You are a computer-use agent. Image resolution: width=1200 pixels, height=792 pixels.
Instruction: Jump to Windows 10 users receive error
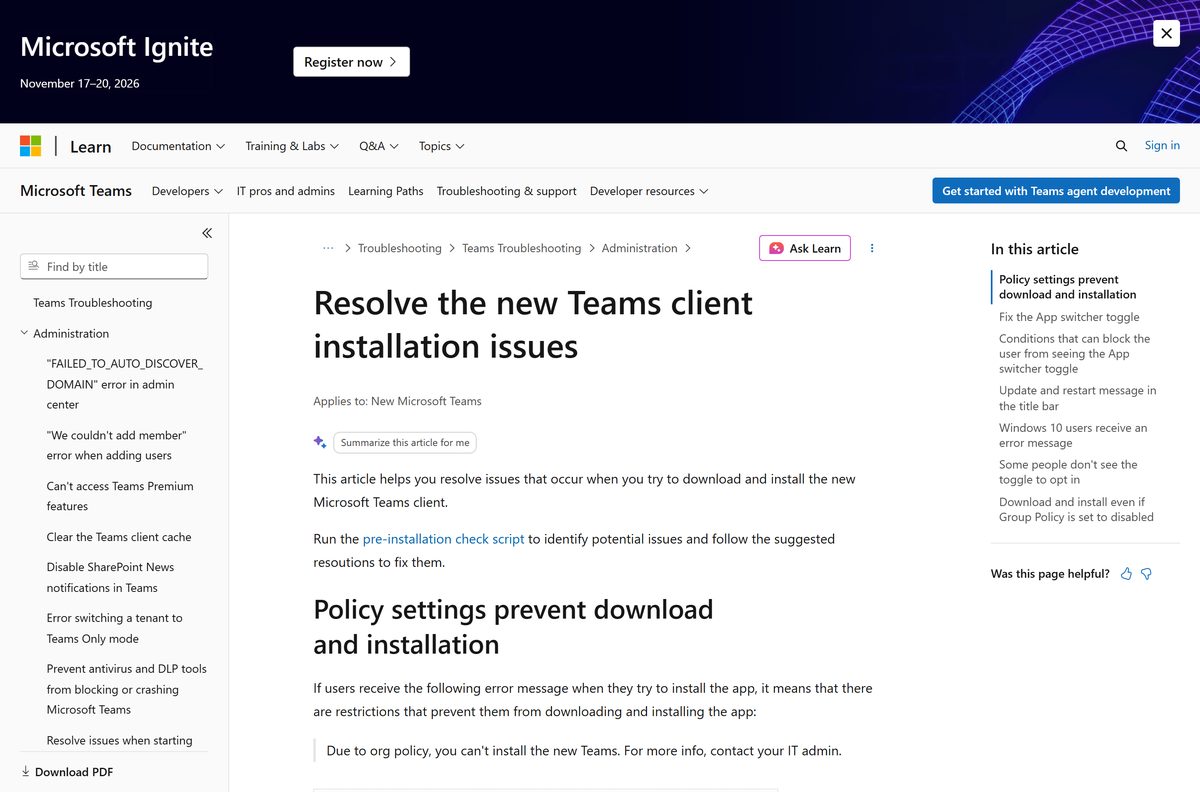tap(1073, 435)
